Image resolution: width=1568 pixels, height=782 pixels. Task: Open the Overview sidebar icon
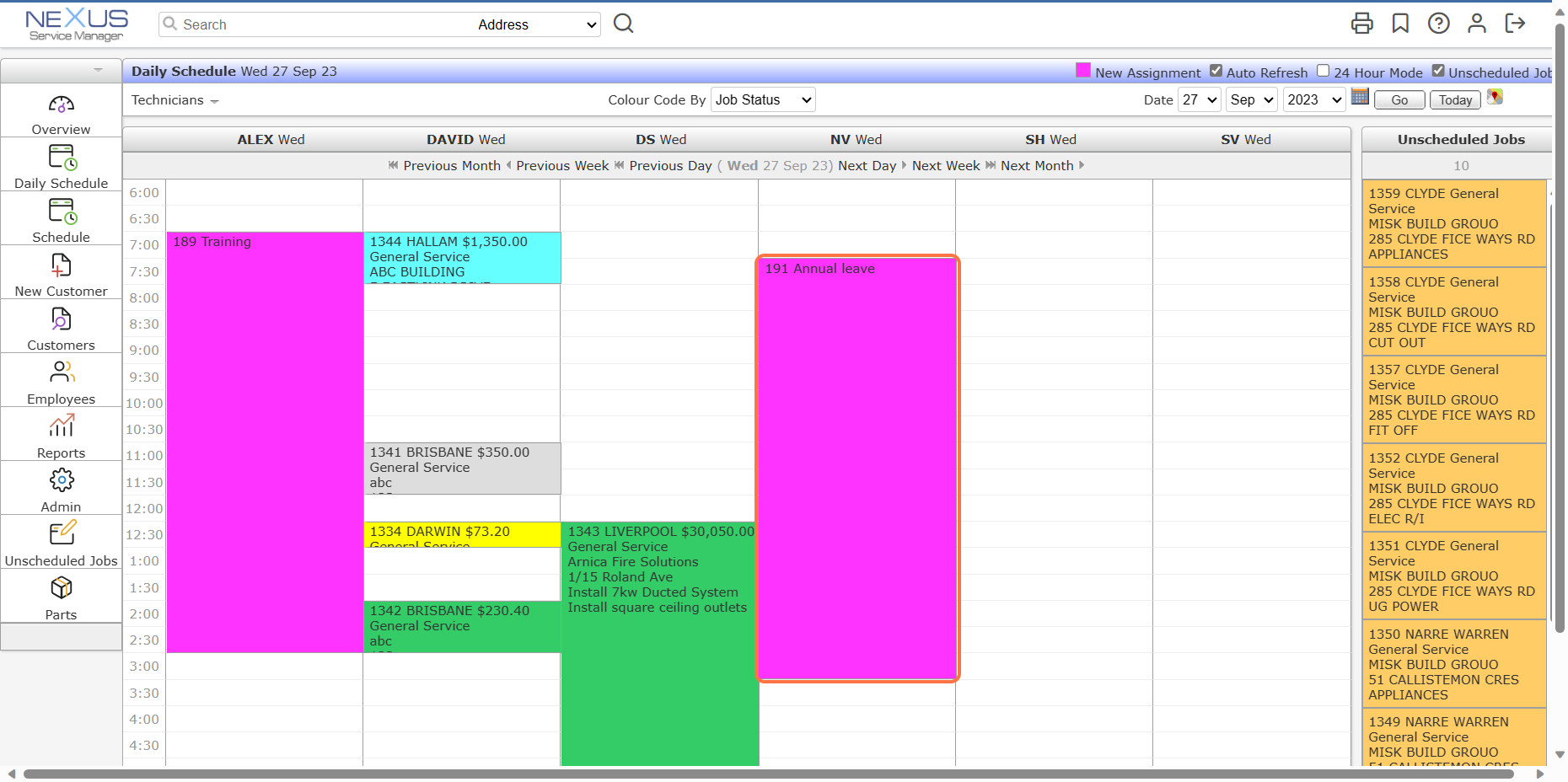61,104
